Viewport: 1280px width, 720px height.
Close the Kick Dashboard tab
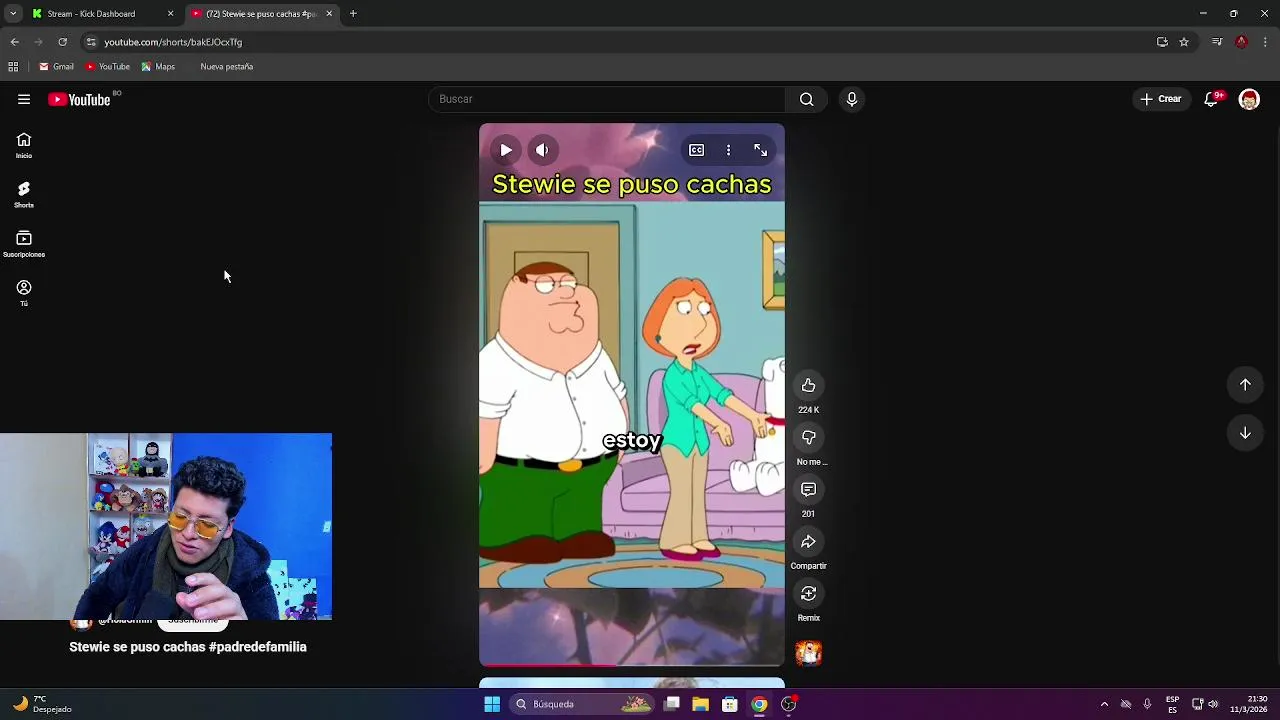pyautogui.click(x=170, y=14)
